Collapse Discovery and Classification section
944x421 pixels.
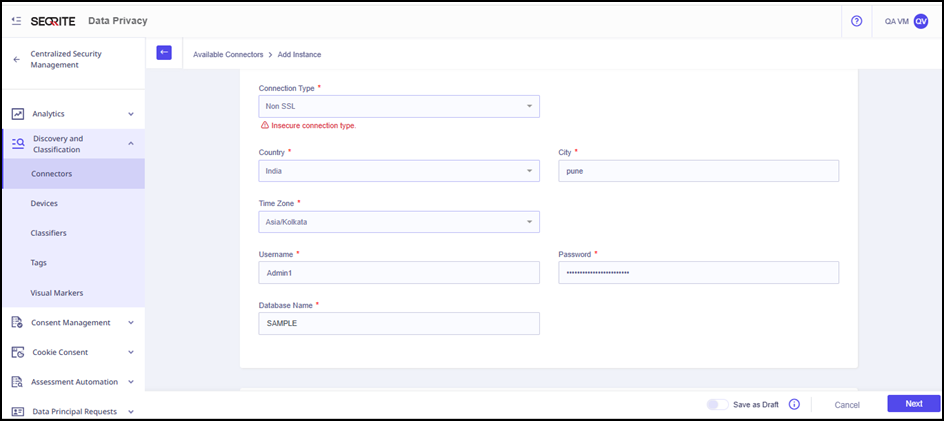pos(130,144)
